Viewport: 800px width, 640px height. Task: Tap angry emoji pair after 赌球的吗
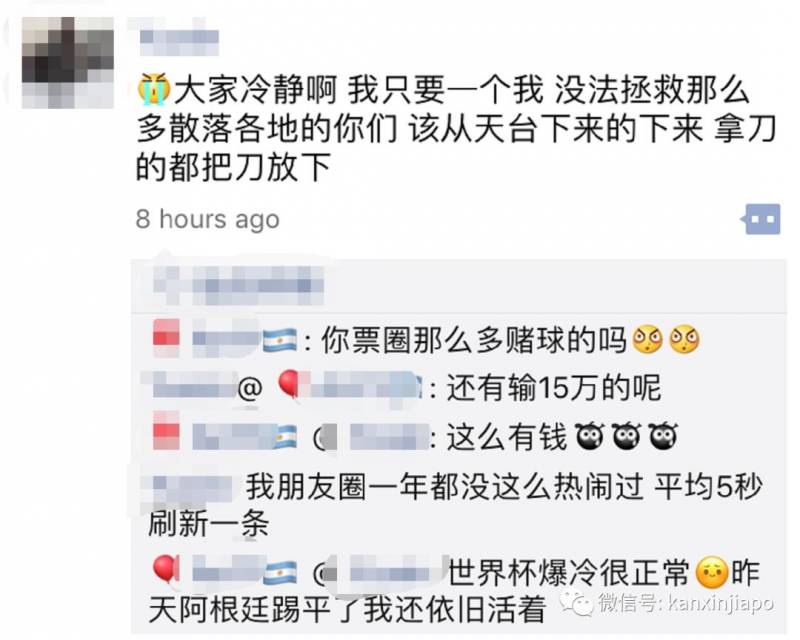pyautogui.click(x=666, y=340)
